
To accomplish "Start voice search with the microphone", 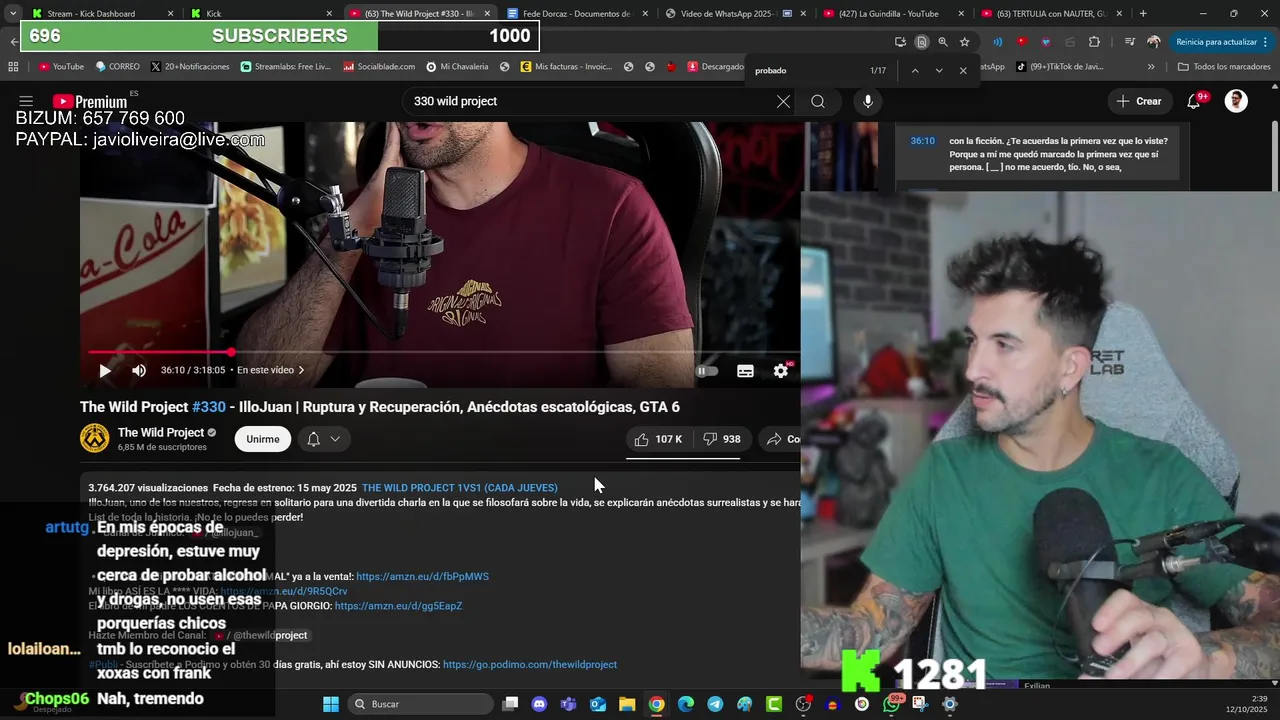I will point(867,101).
